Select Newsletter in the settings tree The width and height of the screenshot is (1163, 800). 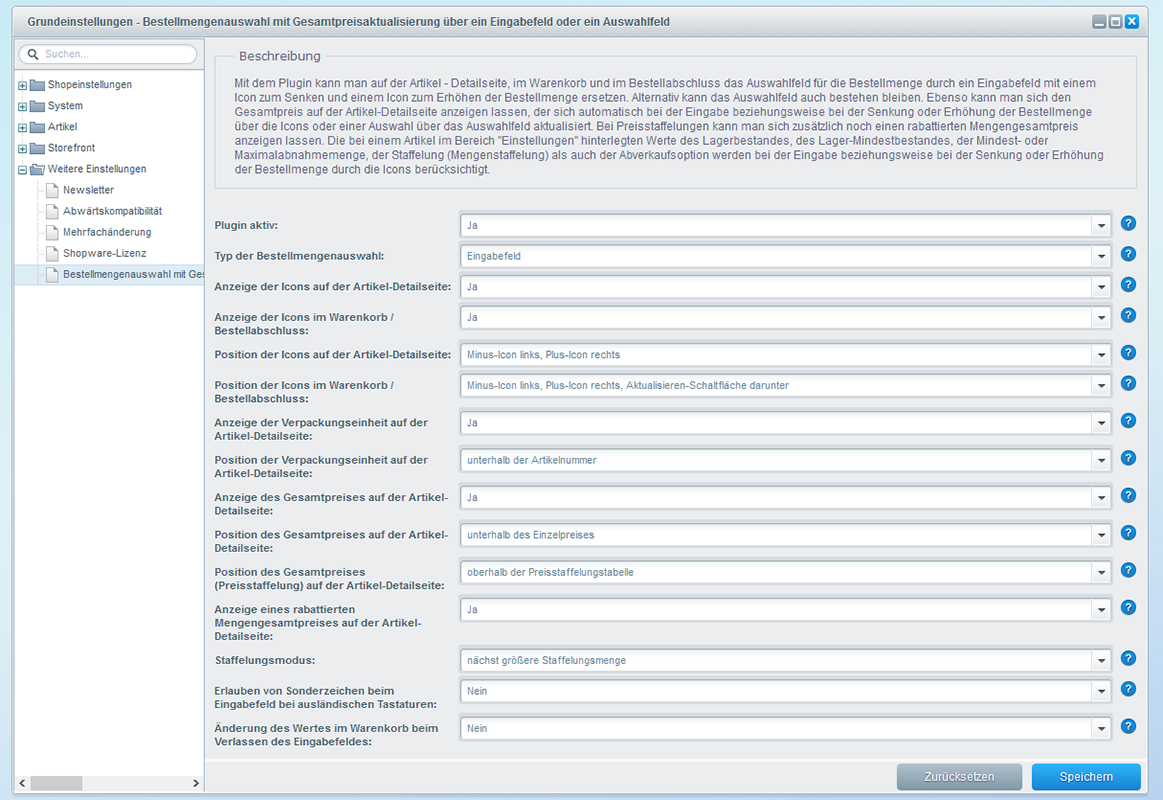[88, 190]
